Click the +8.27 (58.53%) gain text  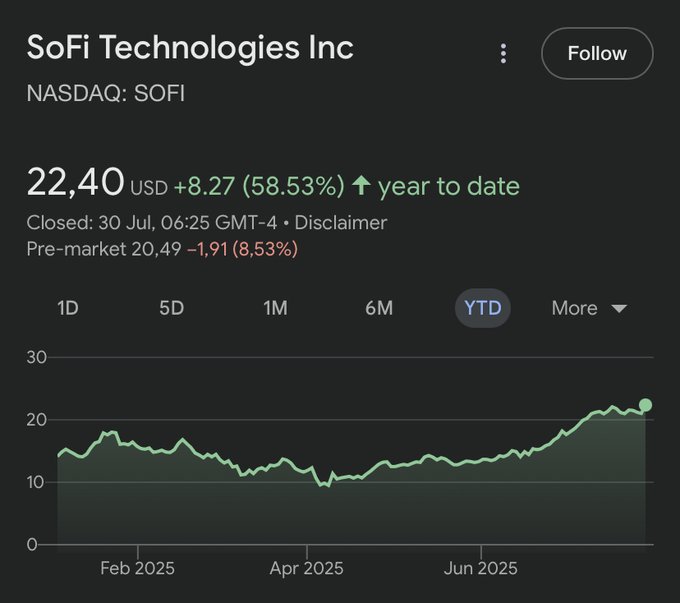[x=259, y=186]
